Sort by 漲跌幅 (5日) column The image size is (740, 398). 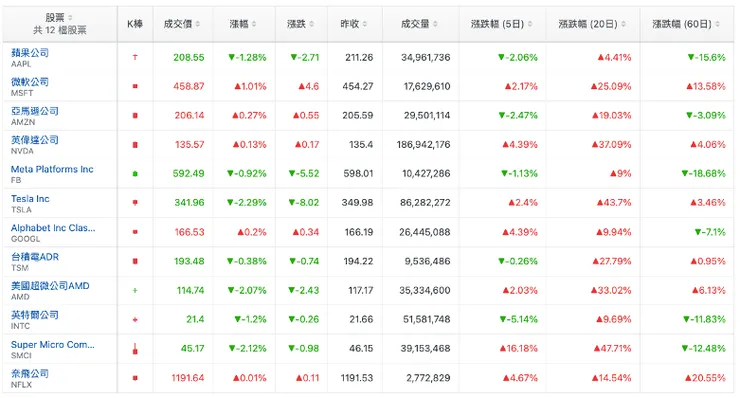click(502, 24)
